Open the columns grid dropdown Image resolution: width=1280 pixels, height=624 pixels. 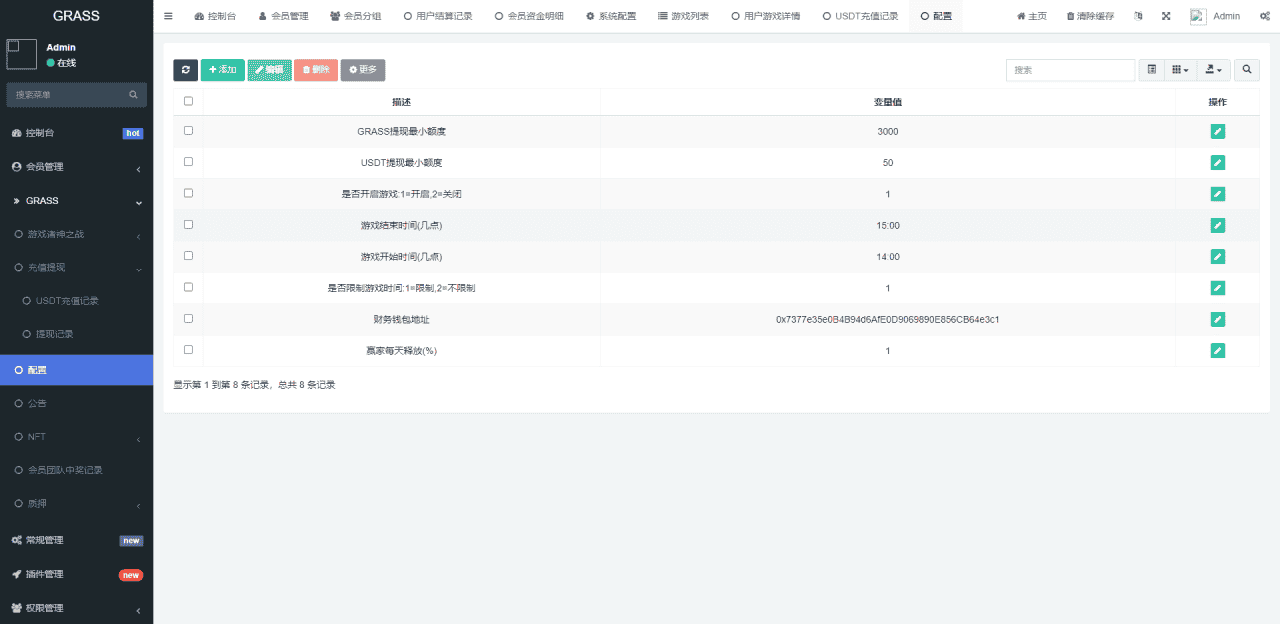click(1180, 70)
